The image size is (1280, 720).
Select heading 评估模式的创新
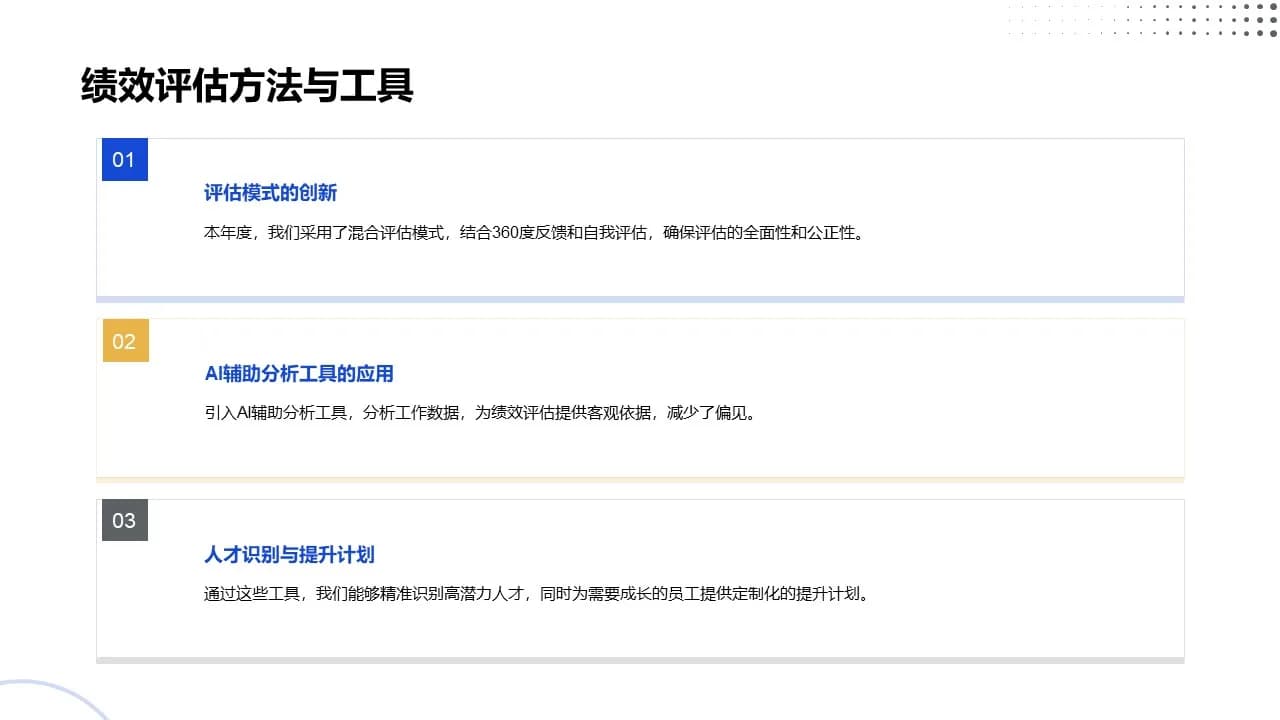271,193
